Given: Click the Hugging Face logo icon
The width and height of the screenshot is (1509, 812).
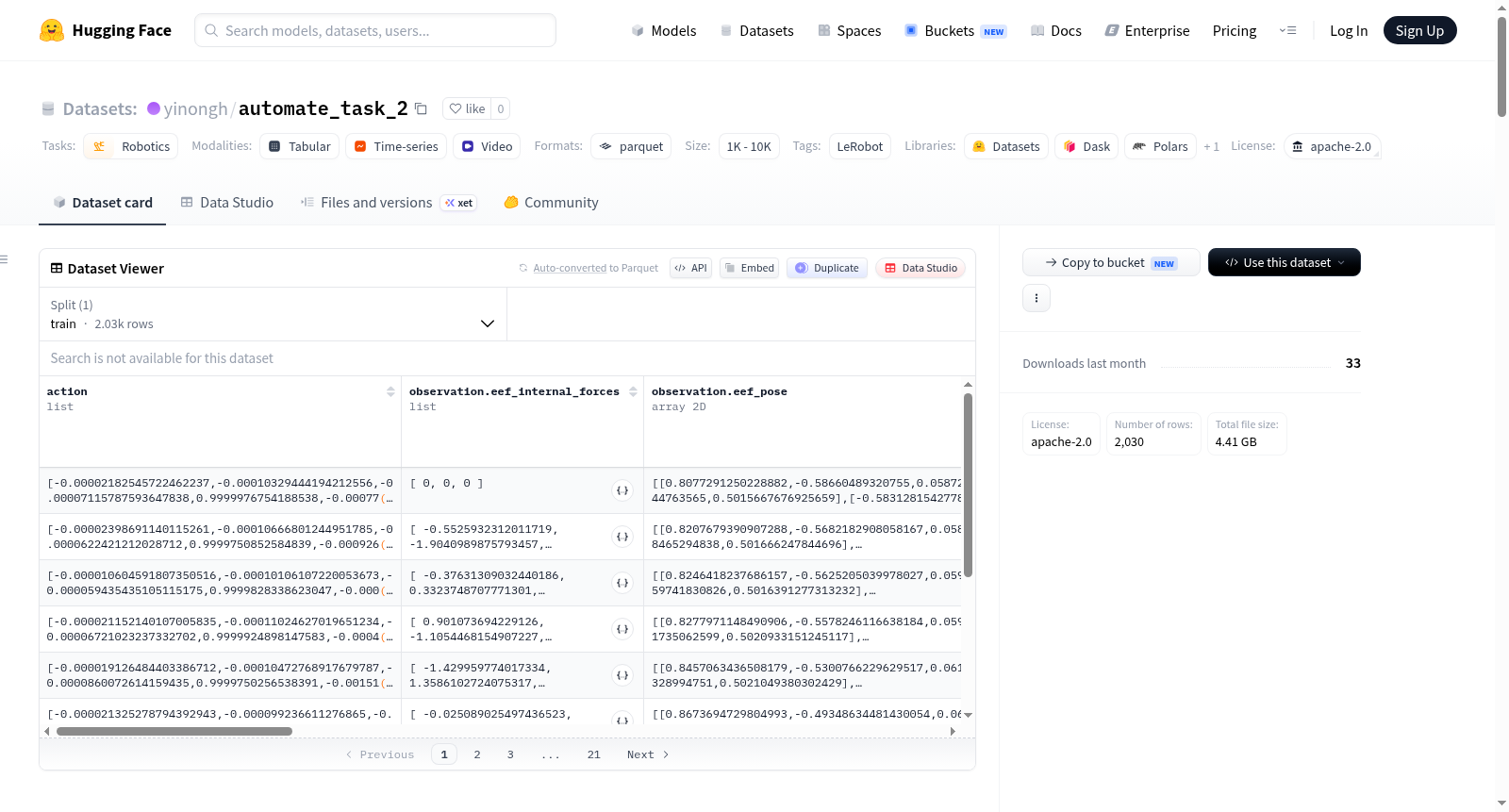Looking at the screenshot, I should point(52,30).
